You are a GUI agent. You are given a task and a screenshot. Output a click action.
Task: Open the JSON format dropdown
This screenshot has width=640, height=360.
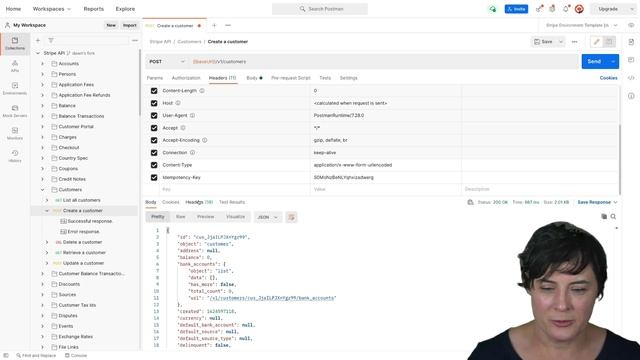tap(267, 217)
